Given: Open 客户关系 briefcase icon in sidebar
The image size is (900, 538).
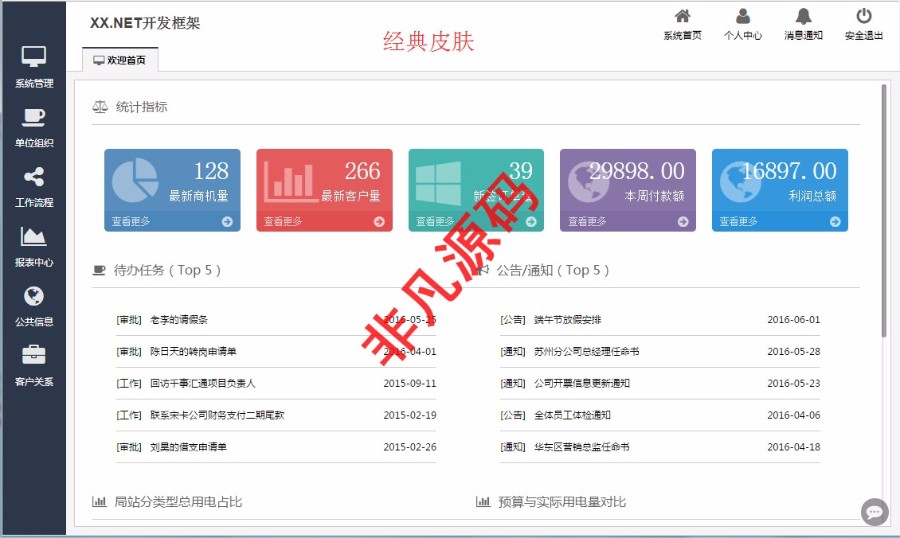Looking at the screenshot, I should [x=34, y=355].
